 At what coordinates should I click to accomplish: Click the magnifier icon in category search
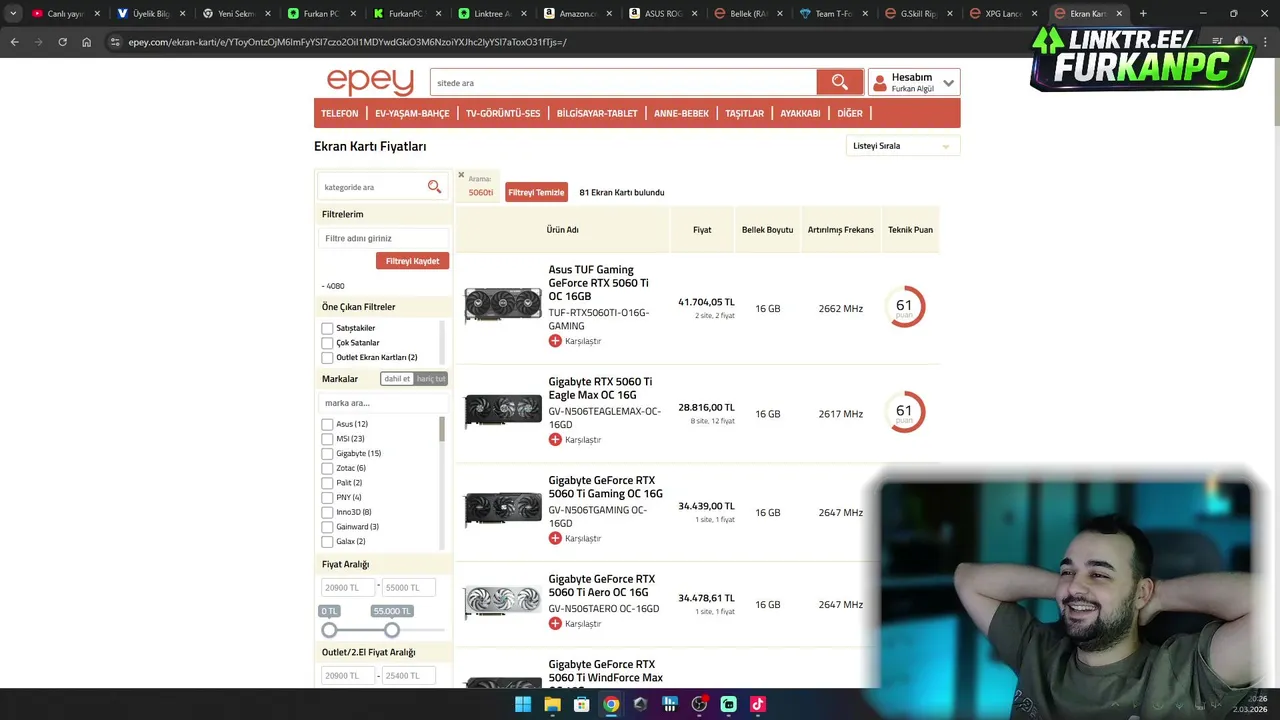pyautogui.click(x=434, y=186)
